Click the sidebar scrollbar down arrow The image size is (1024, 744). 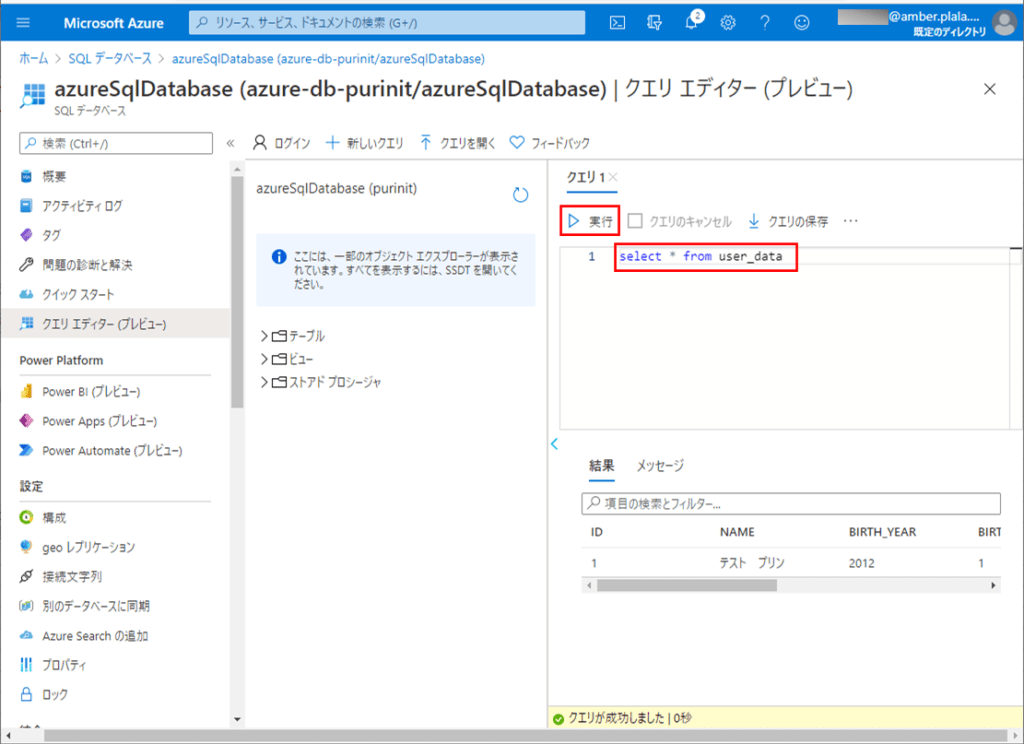[x=237, y=719]
